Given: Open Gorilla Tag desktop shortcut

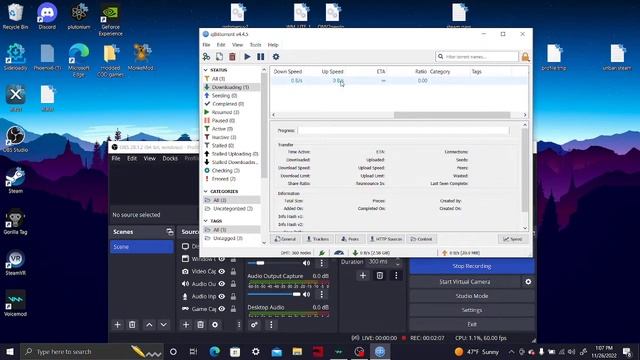Looking at the screenshot, I should [x=15, y=222].
